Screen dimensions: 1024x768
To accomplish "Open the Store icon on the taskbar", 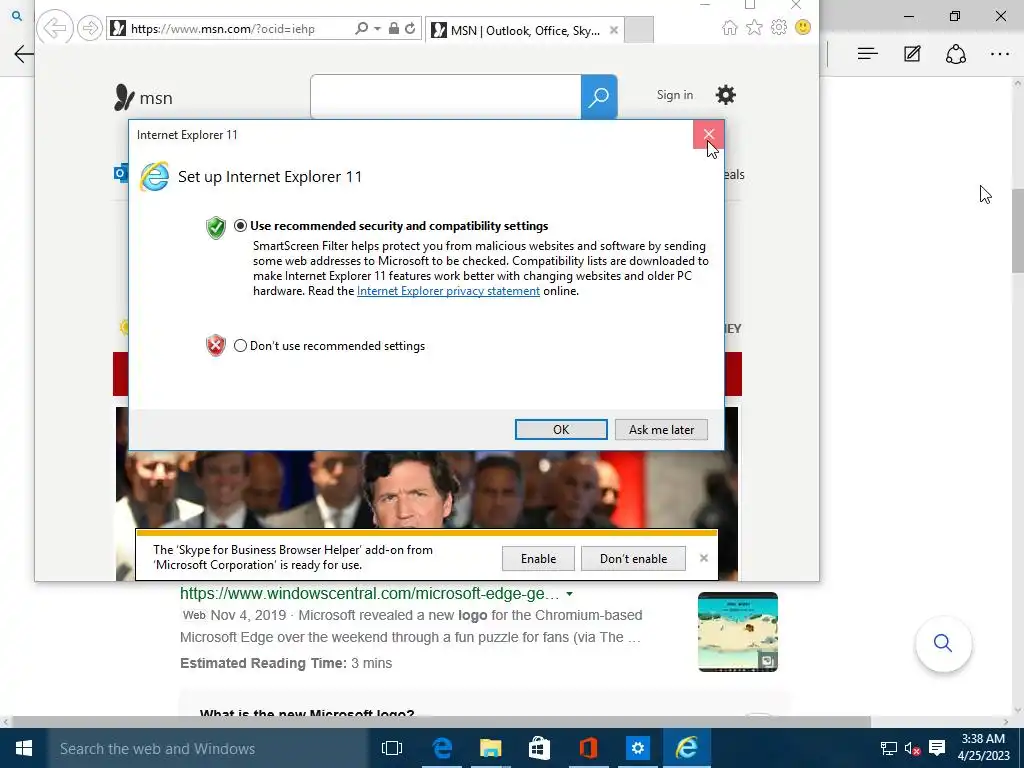I will click(539, 748).
